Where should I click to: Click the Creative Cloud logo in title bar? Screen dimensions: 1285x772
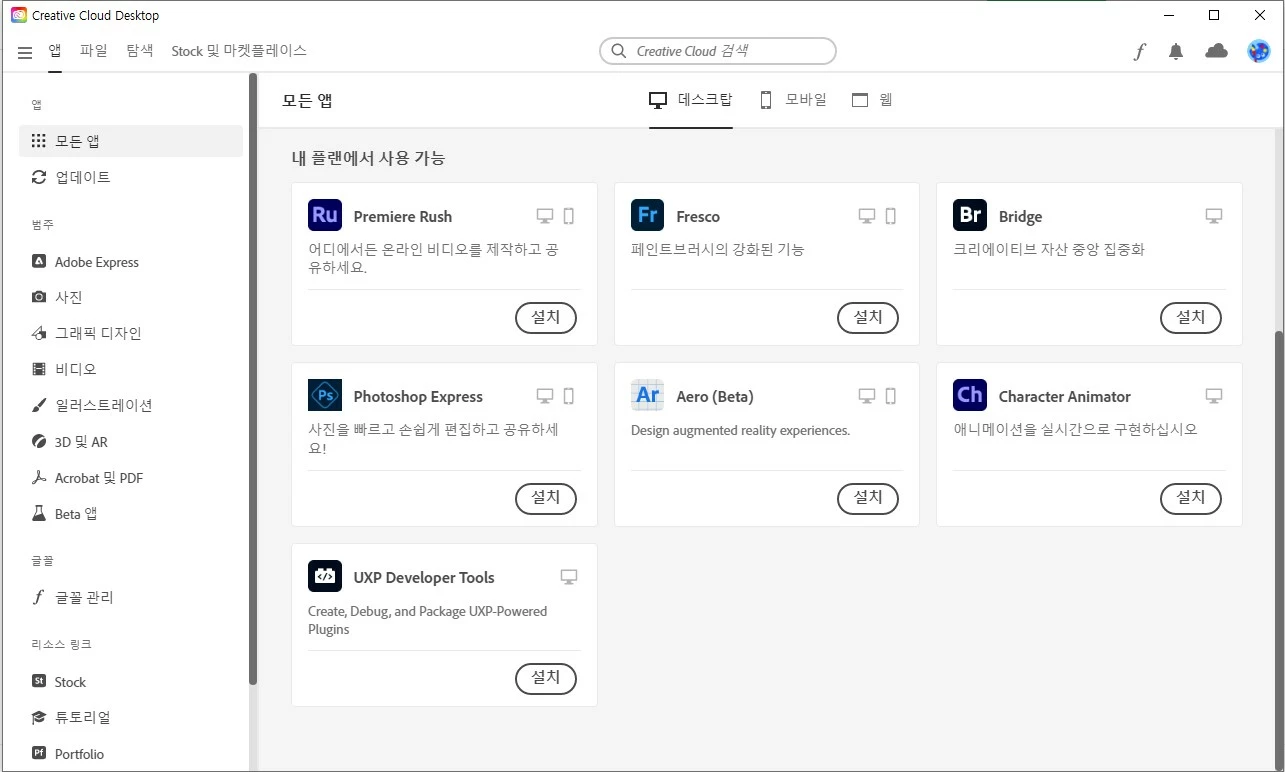click(x=18, y=15)
